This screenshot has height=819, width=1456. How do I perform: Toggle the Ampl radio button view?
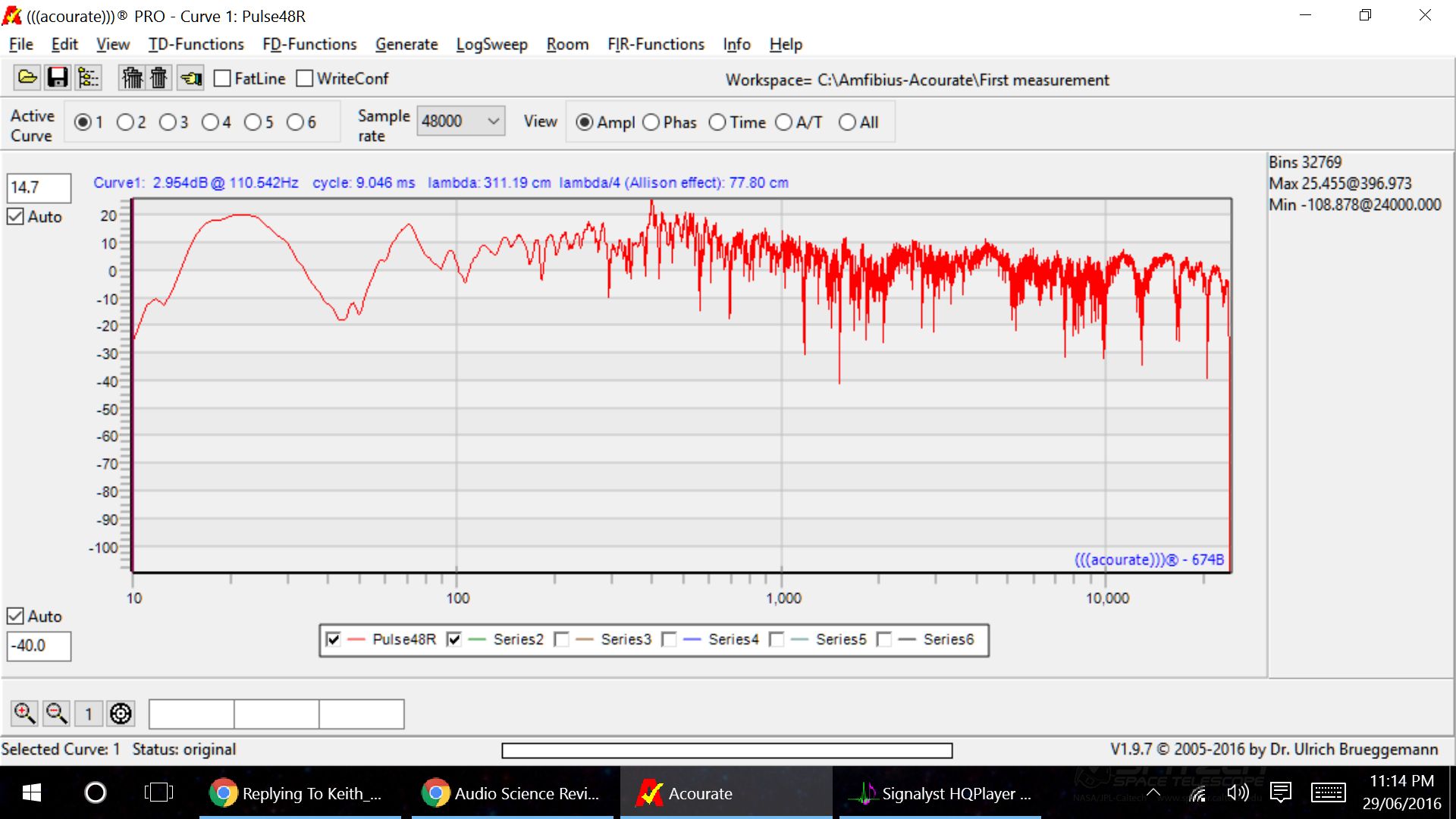click(585, 122)
